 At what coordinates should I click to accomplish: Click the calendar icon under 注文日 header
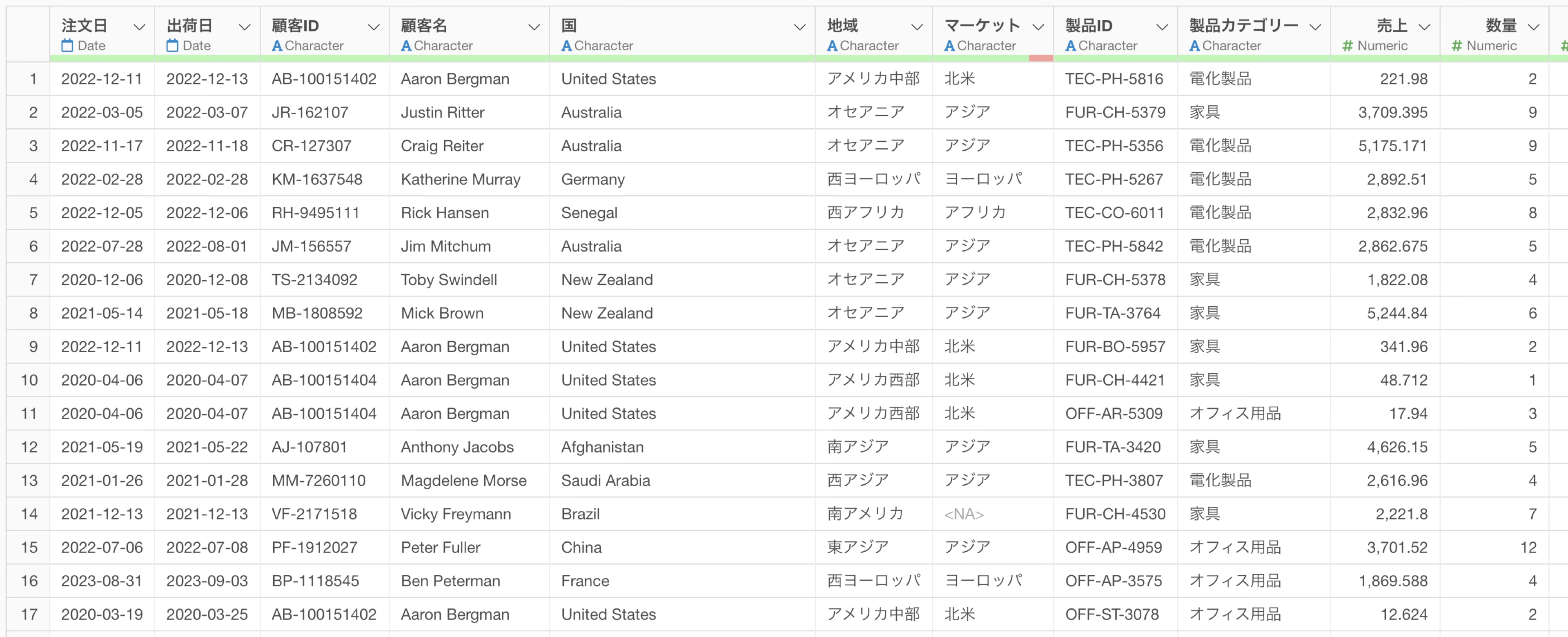[x=67, y=46]
